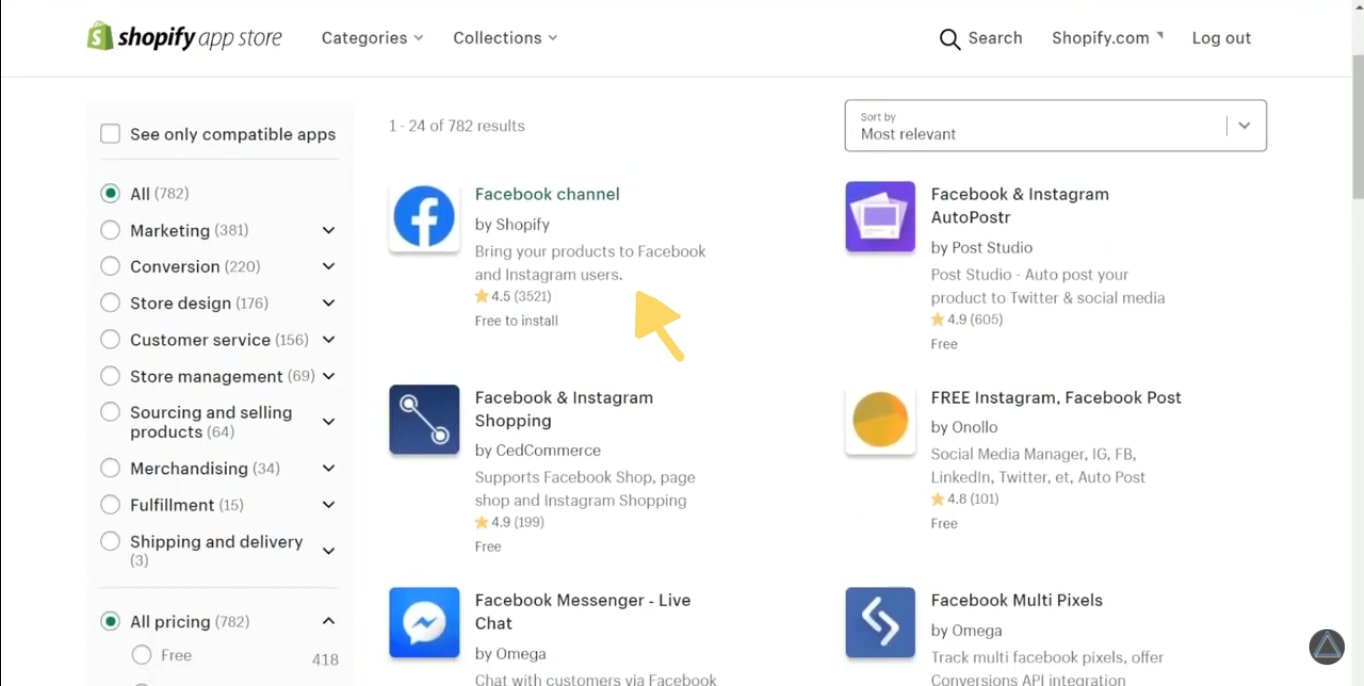Expand the Conversion subcategories chevron
This screenshot has width=1364, height=686.
point(328,266)
